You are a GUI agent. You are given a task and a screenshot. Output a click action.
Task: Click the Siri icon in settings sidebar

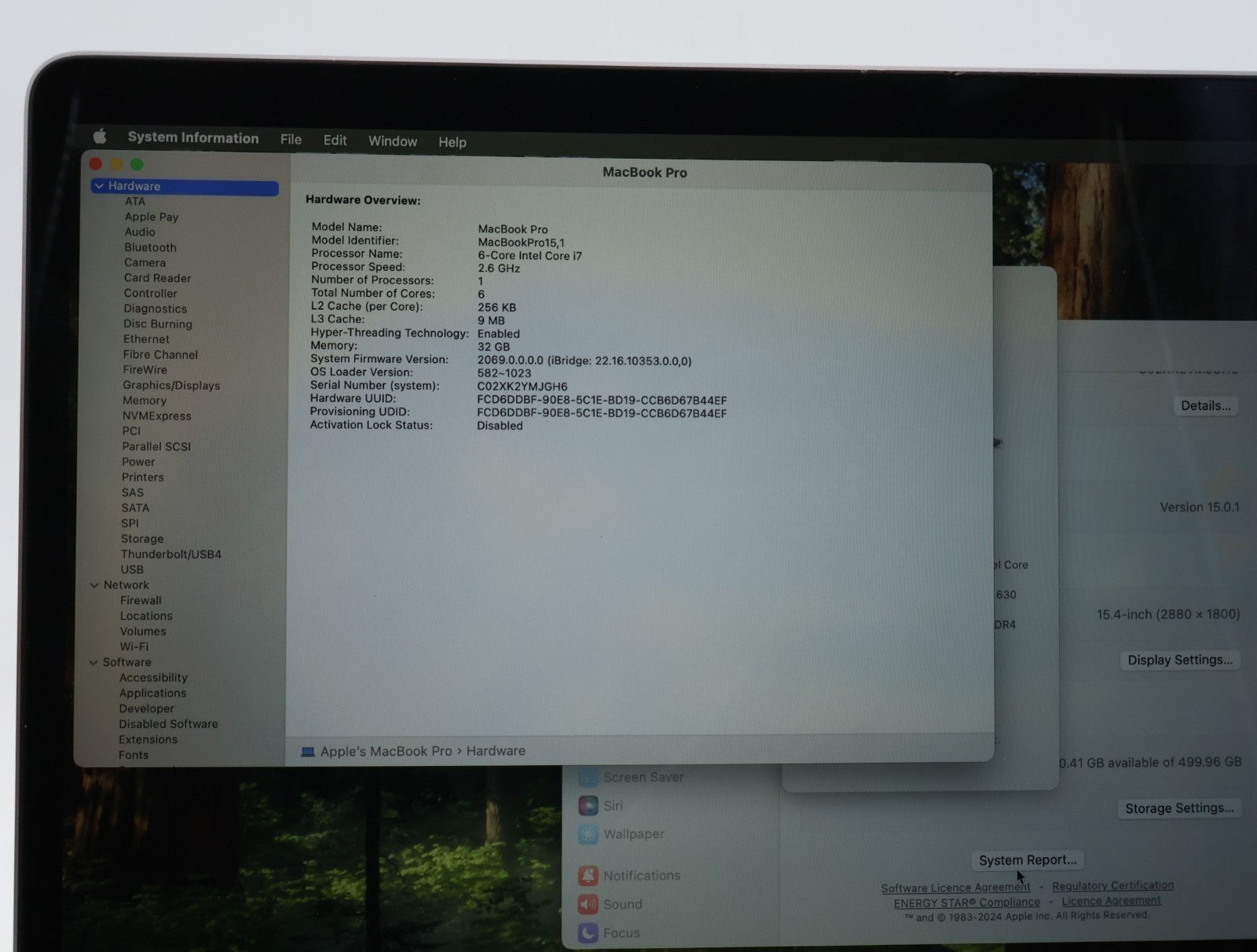(x=588, y=806)
